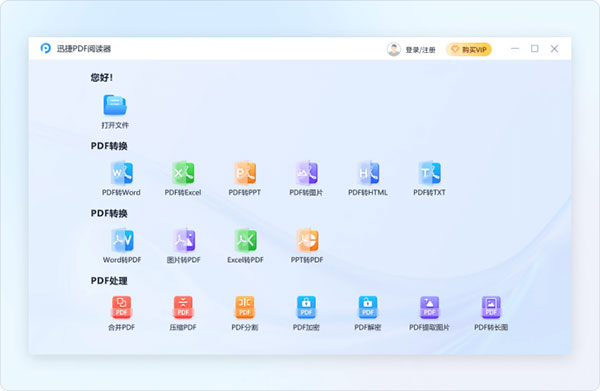Select the 压缩PDF compress icon
The image size is (600, 391).
[183, 307]
